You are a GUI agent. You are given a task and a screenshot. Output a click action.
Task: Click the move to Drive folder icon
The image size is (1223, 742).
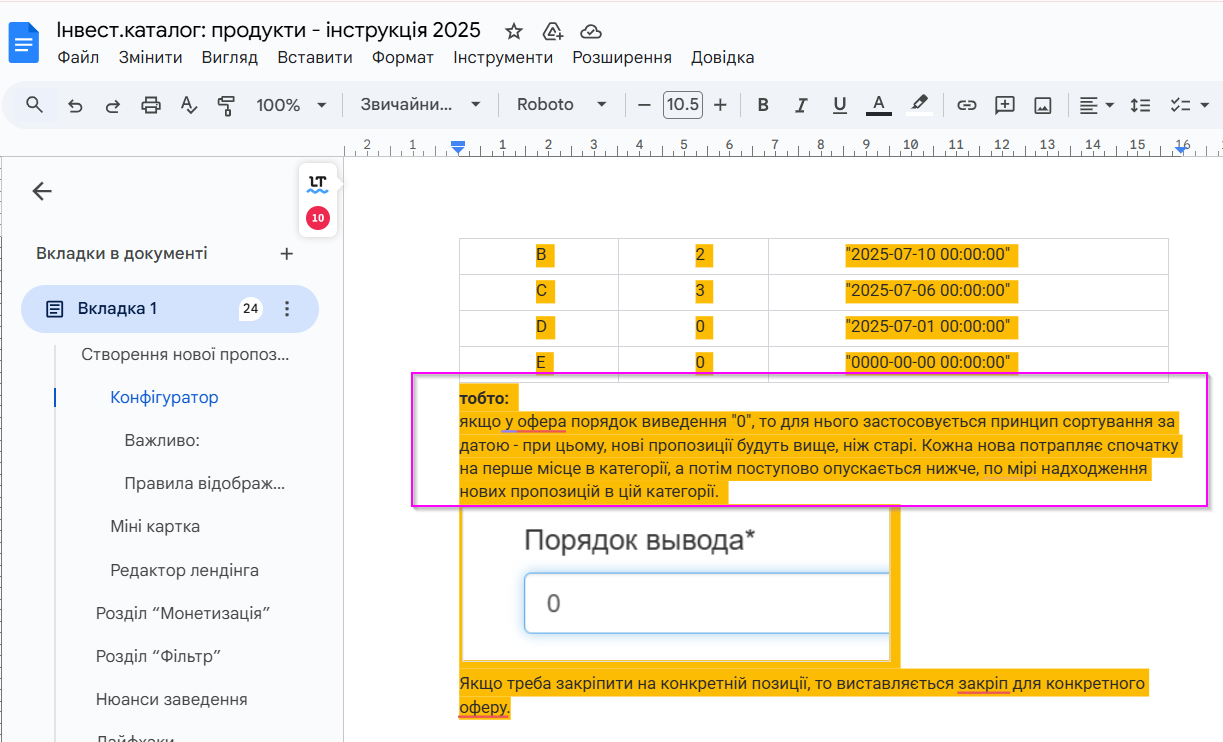552,30
